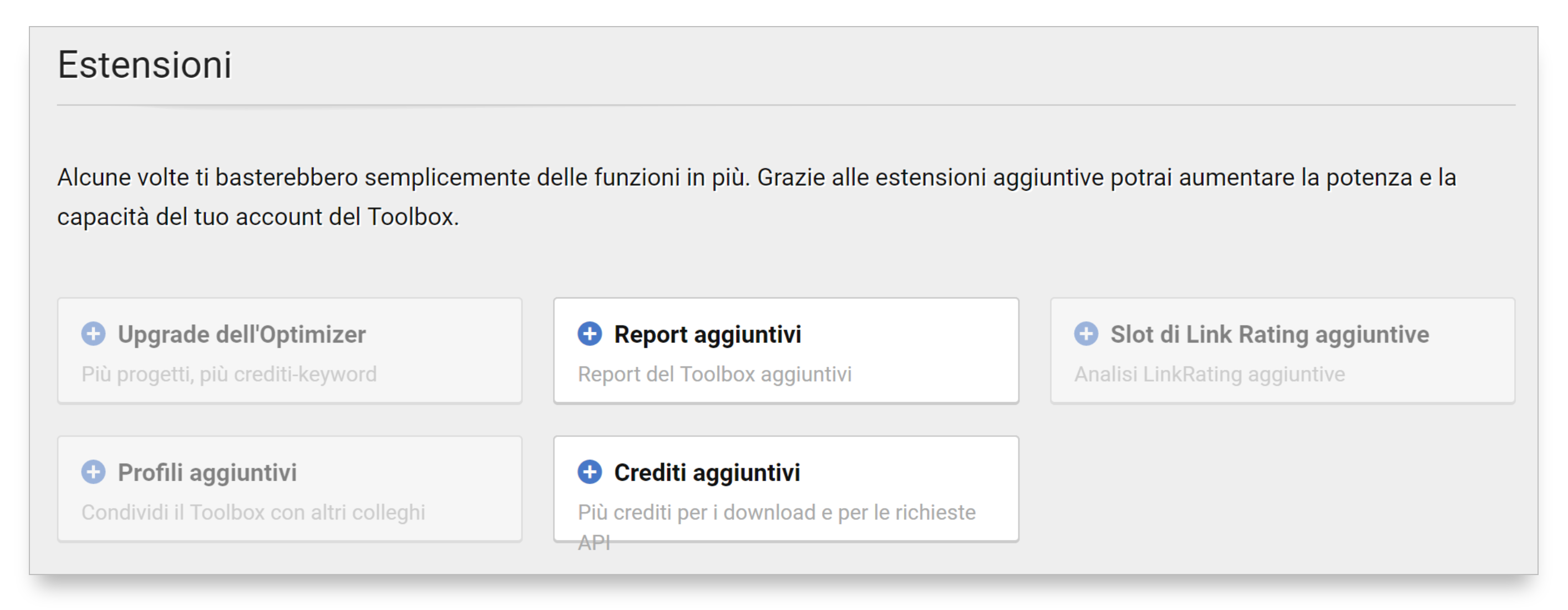1568x610 pixels.
Task: Click the 'API' text under Crediti aggiuntivi
Action: pyautogui.click(x=594, y=542)
